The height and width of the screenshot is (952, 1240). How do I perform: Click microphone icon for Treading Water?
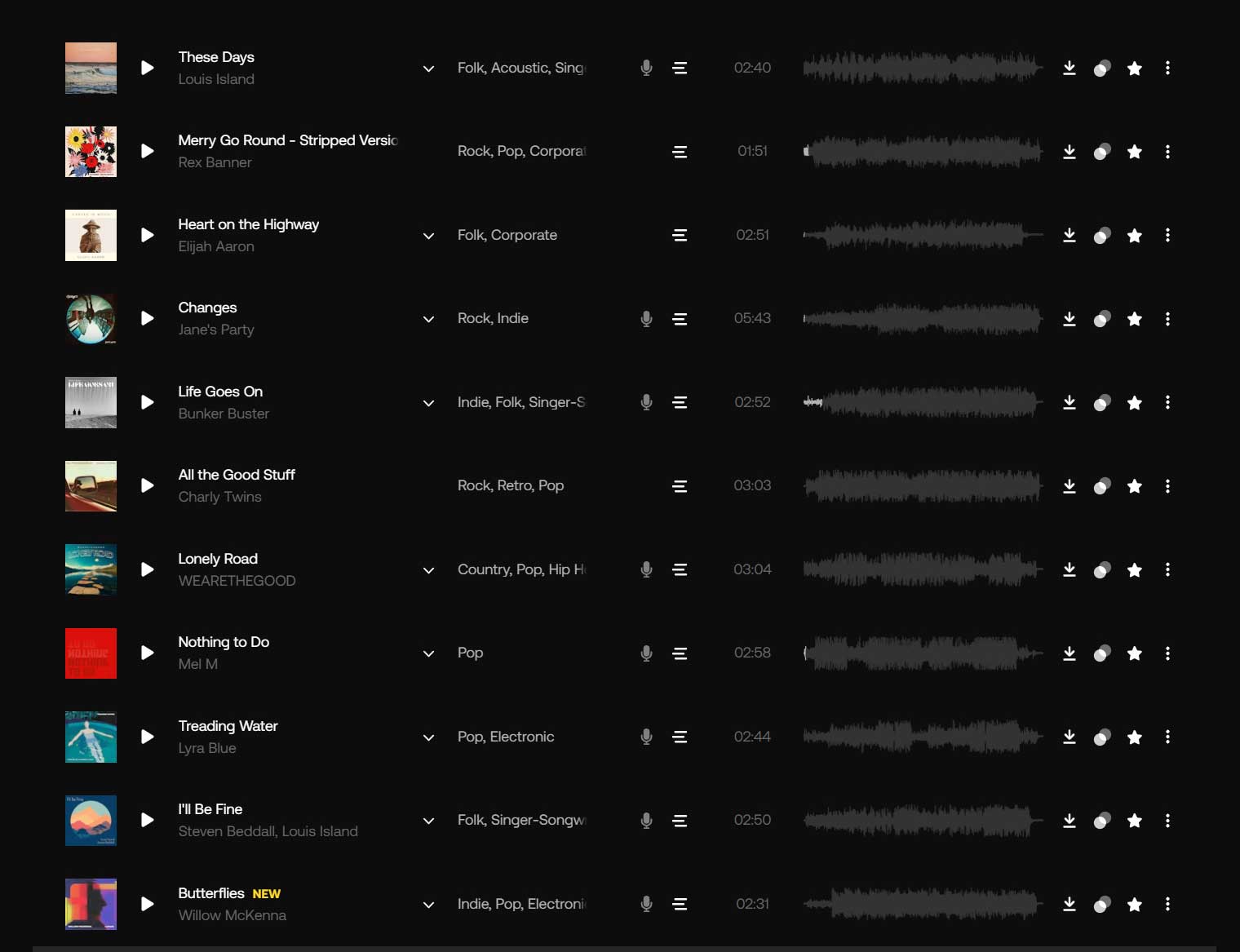click(x=646, y=737)
